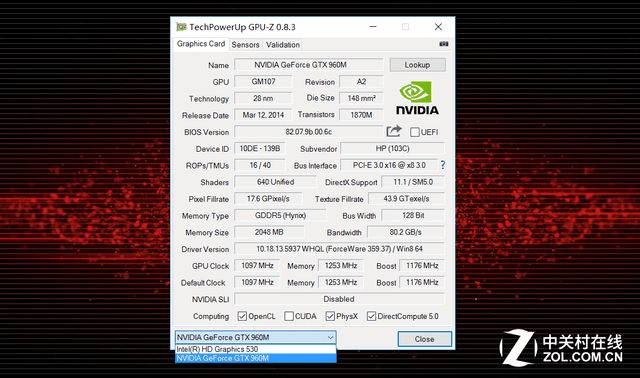Click the GPU field GM107
640x378 pixels.
click(263, 81)
